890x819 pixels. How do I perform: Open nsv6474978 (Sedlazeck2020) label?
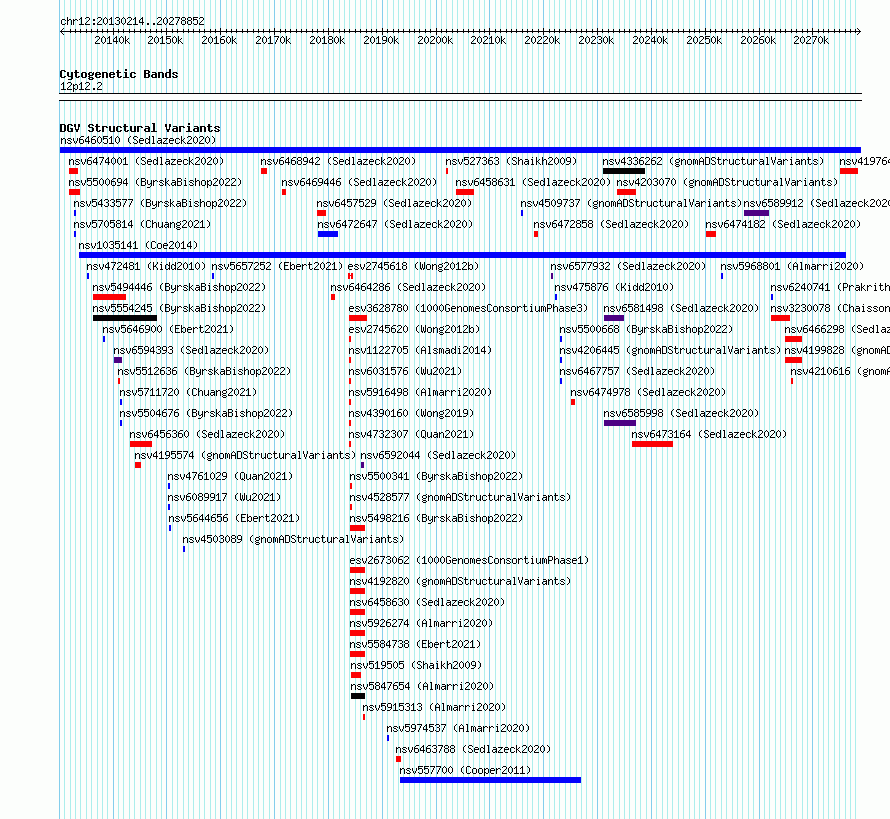pos(648,392)
